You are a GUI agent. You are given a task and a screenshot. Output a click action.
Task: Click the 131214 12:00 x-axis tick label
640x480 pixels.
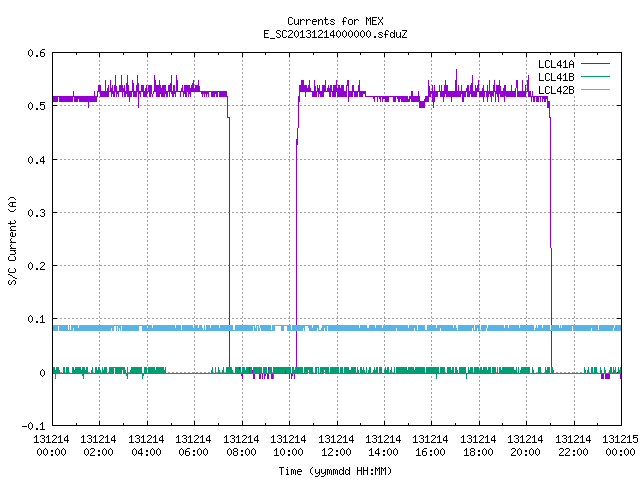pyautogui.click(x=336, y=446)
